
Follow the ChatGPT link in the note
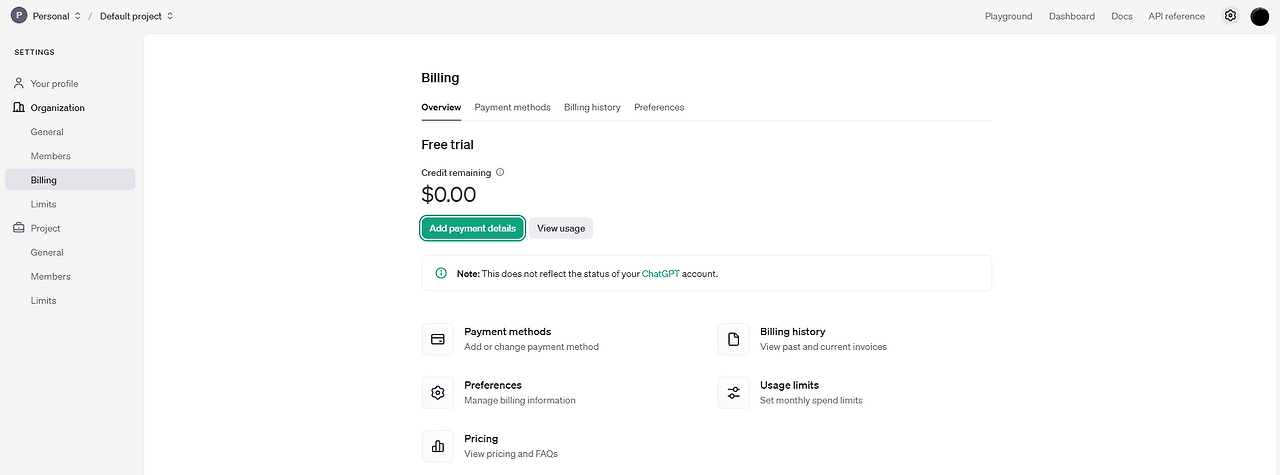660,273
